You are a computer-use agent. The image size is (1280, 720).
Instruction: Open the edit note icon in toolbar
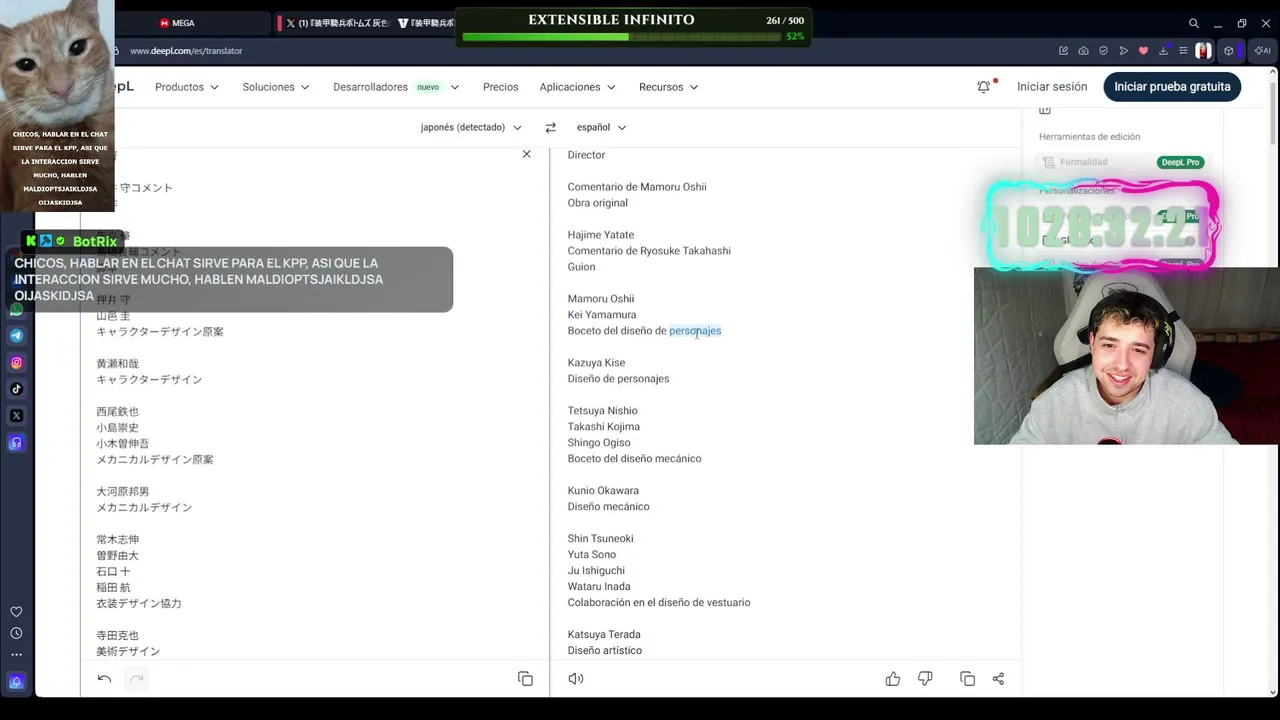(x=1063, y=51)
